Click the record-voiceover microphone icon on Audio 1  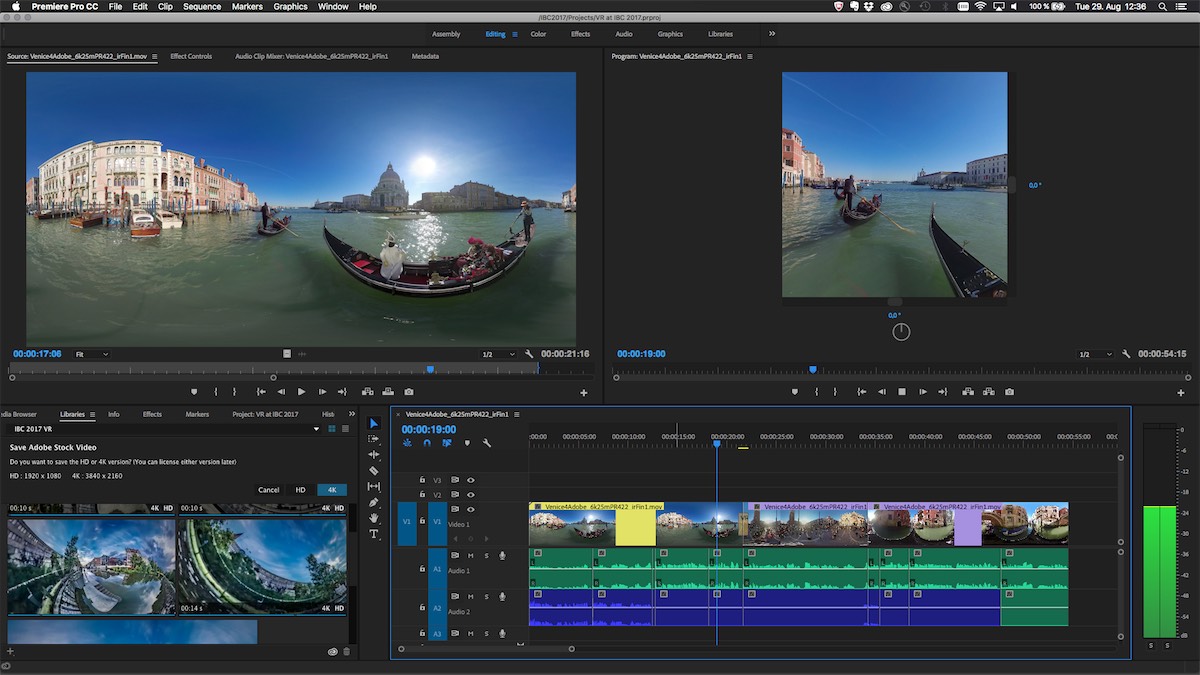click(502, 556)
